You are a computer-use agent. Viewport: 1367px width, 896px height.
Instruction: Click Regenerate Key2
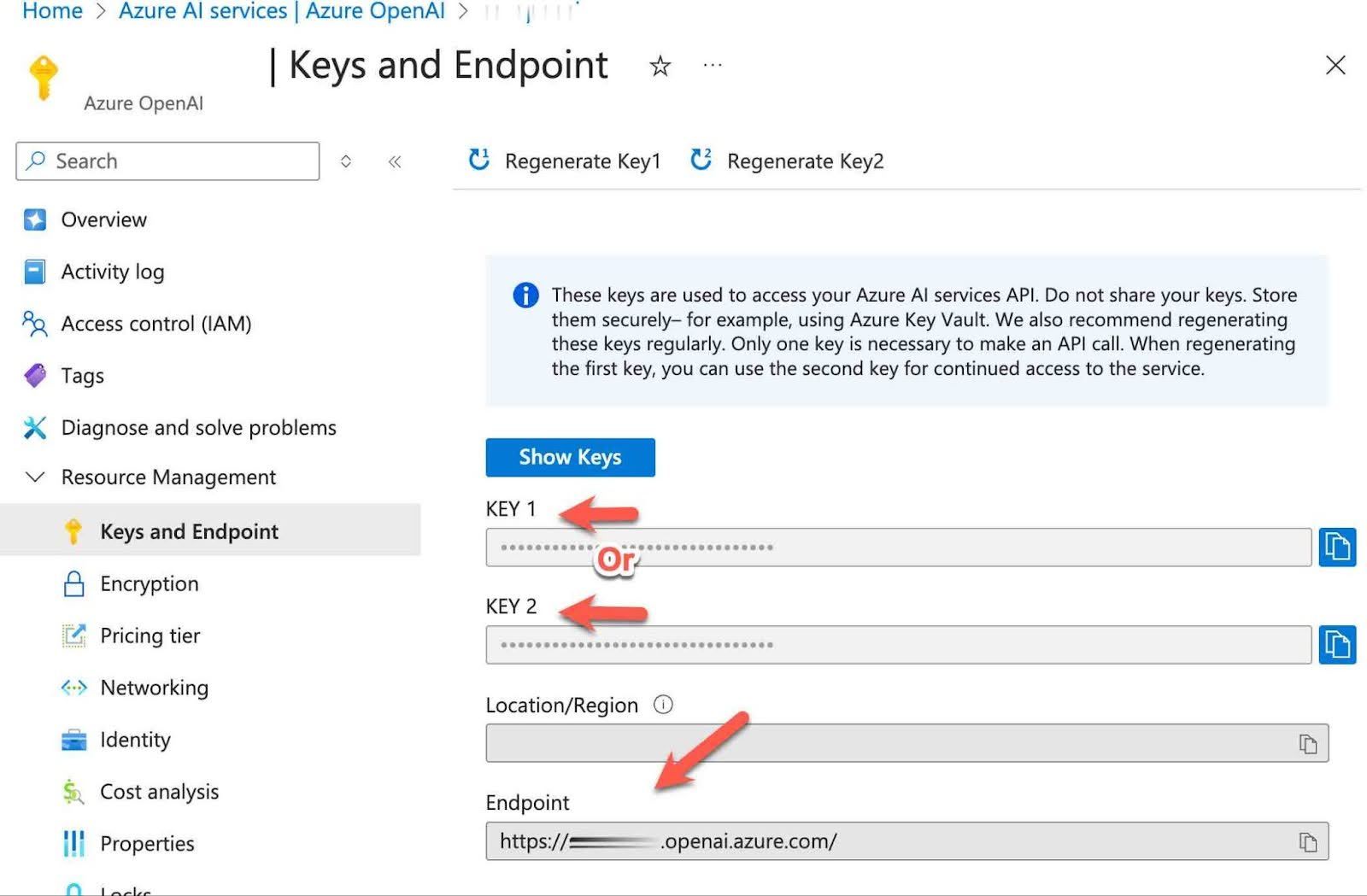click(x=787, y=161)
